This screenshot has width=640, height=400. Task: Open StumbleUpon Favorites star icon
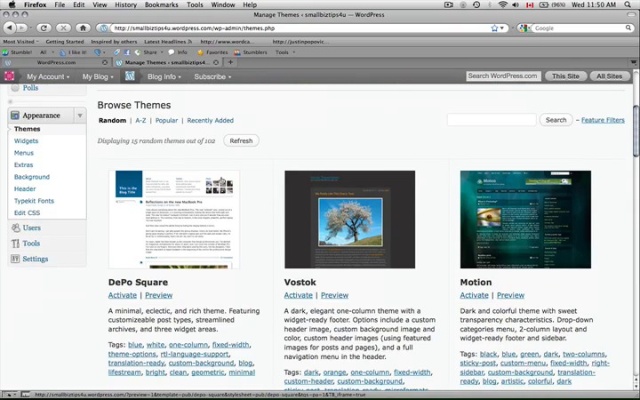coord(200,52)
